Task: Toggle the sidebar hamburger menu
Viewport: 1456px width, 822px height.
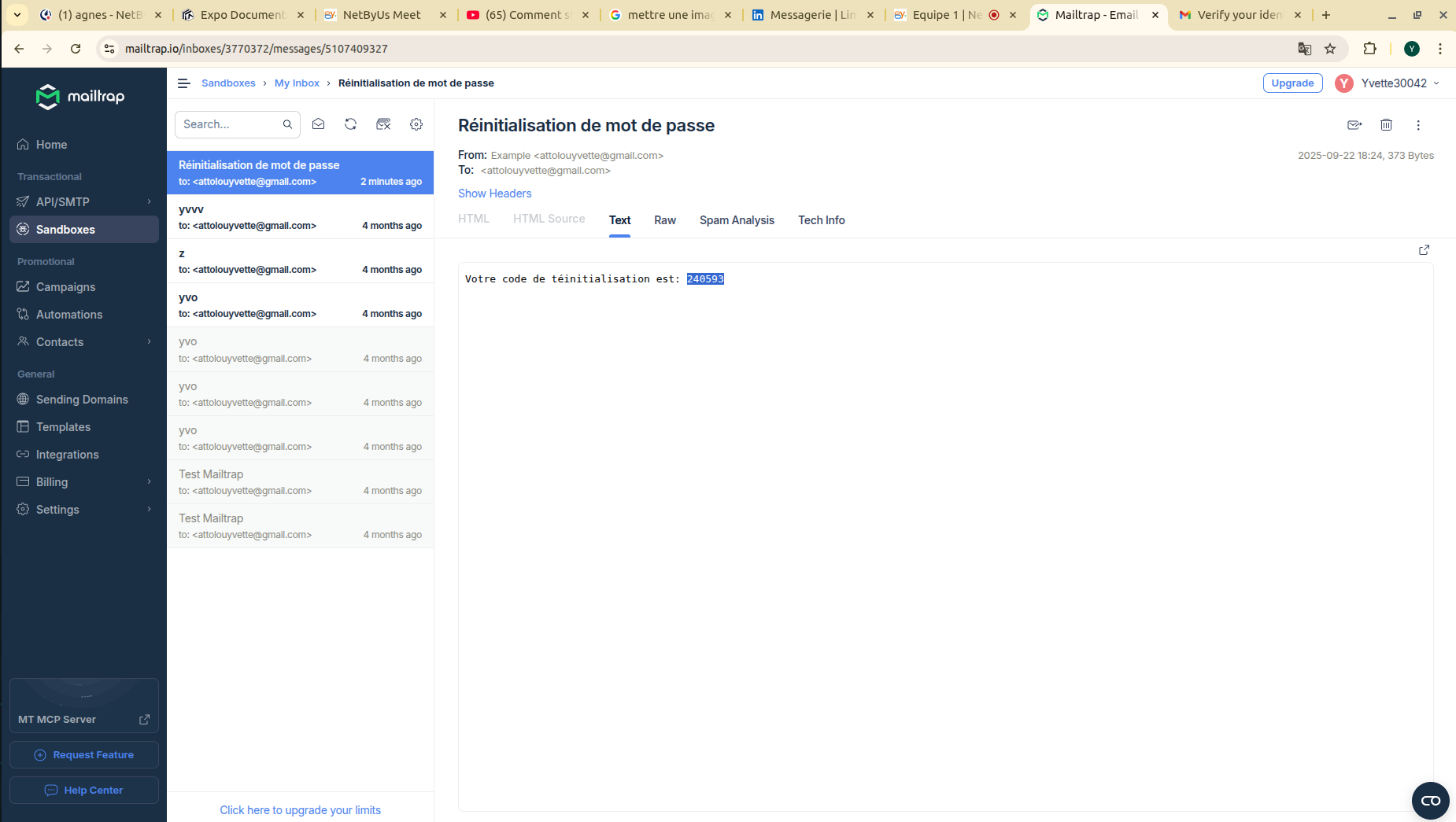Action: click(x=184, y=83)
